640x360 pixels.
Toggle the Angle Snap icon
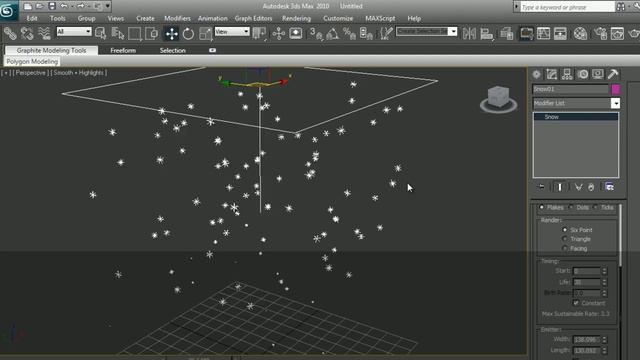coord(332,33)
